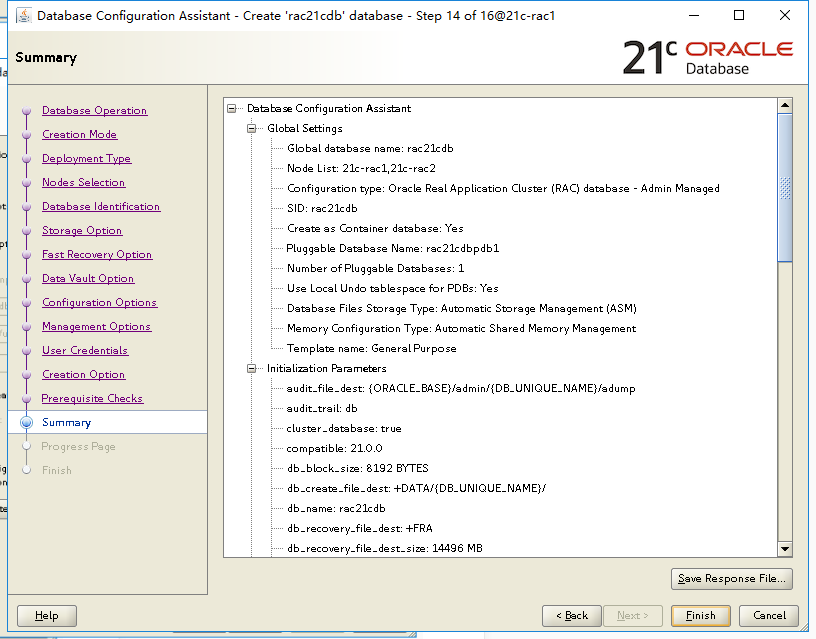
Task: Select the 'compatible: 21.0.0' row
Action: tap(335, 448)
